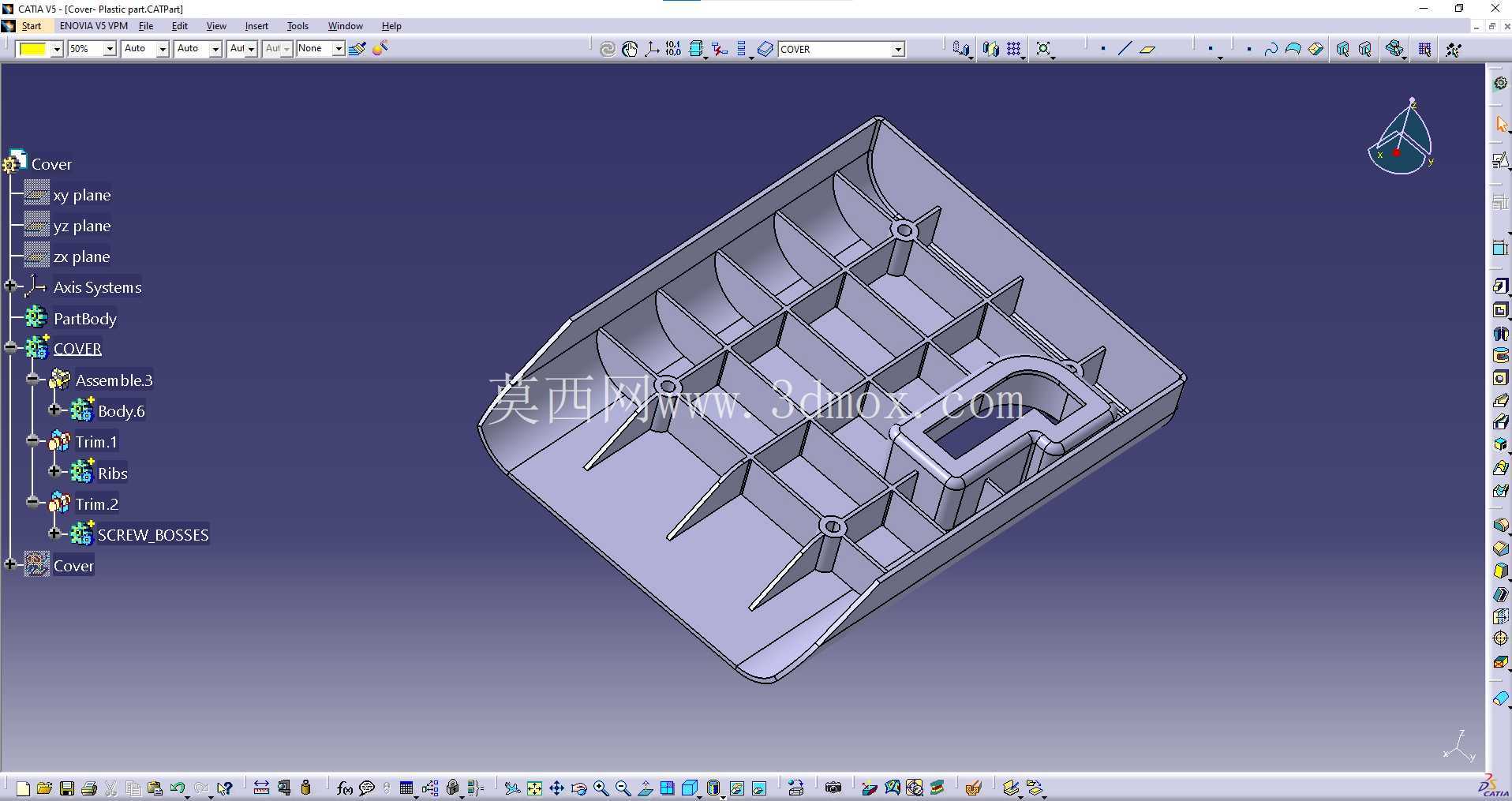Select the Line tool icon
This screenshot has width=1512, height=801.
point(1125,49)
